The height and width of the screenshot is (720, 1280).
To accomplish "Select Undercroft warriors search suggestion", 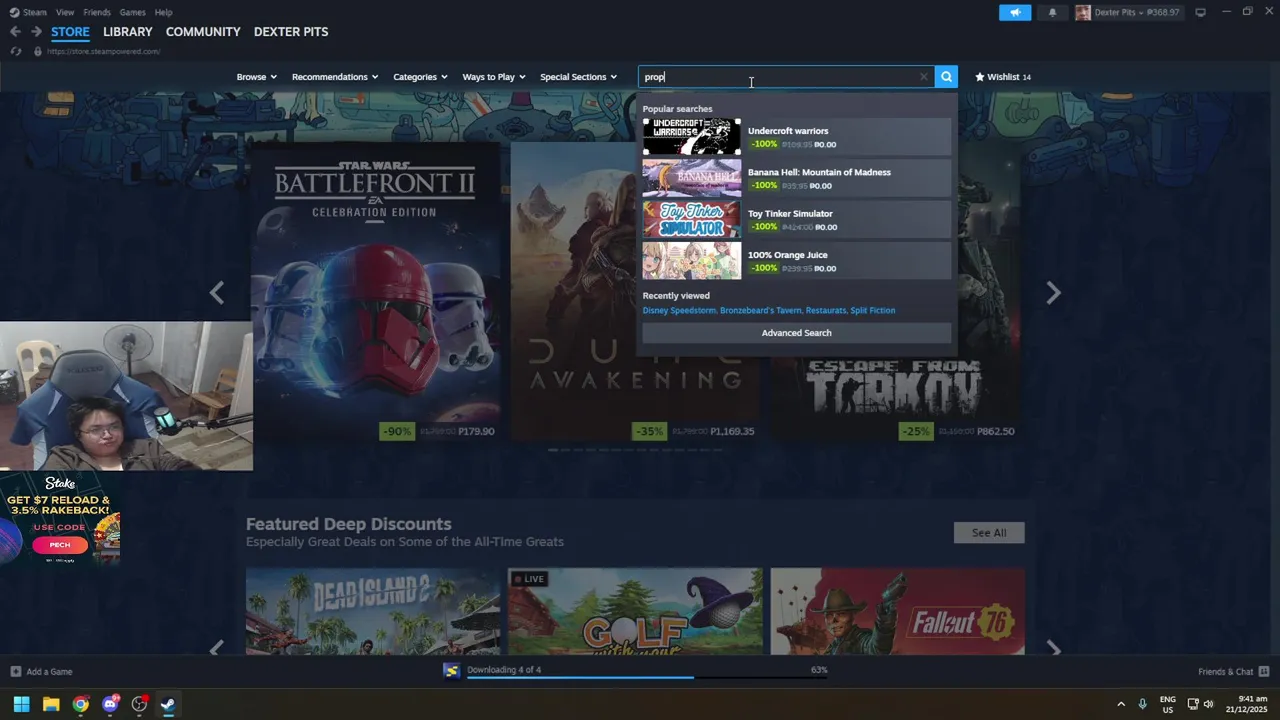I will click(x=796, y=137).
